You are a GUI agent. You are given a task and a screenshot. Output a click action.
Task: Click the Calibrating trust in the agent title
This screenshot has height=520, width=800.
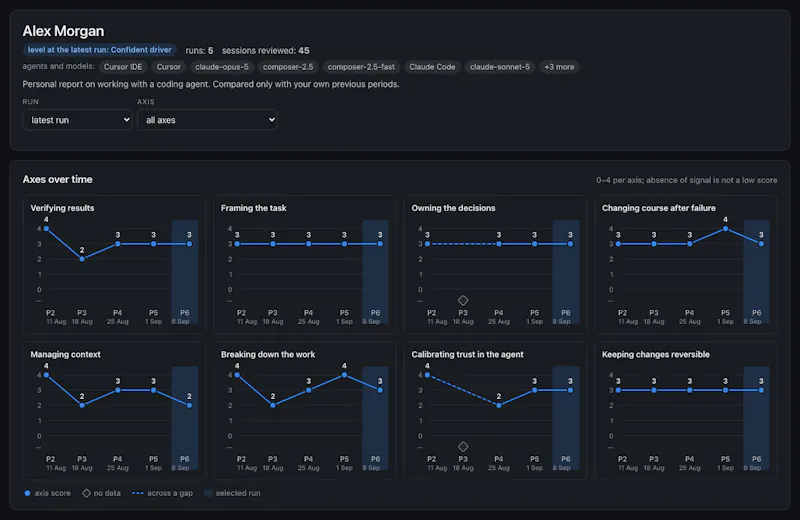(x=467, y=354)
